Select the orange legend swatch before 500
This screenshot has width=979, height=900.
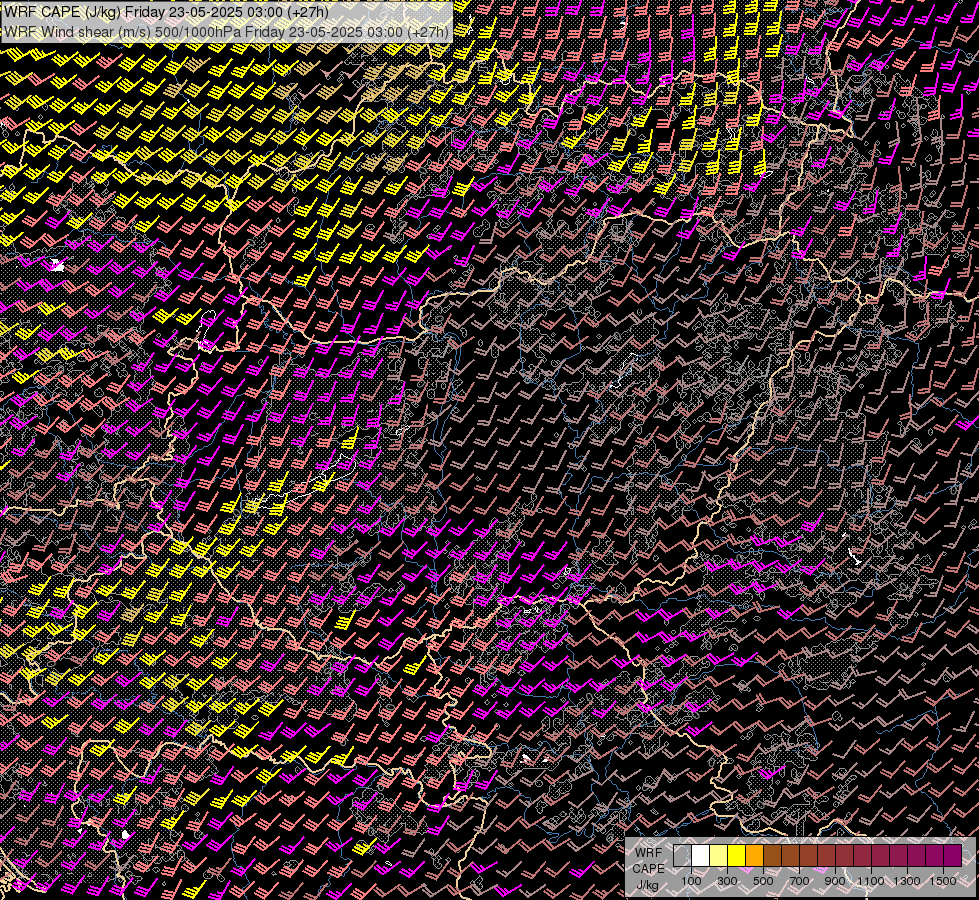(754, 856)
